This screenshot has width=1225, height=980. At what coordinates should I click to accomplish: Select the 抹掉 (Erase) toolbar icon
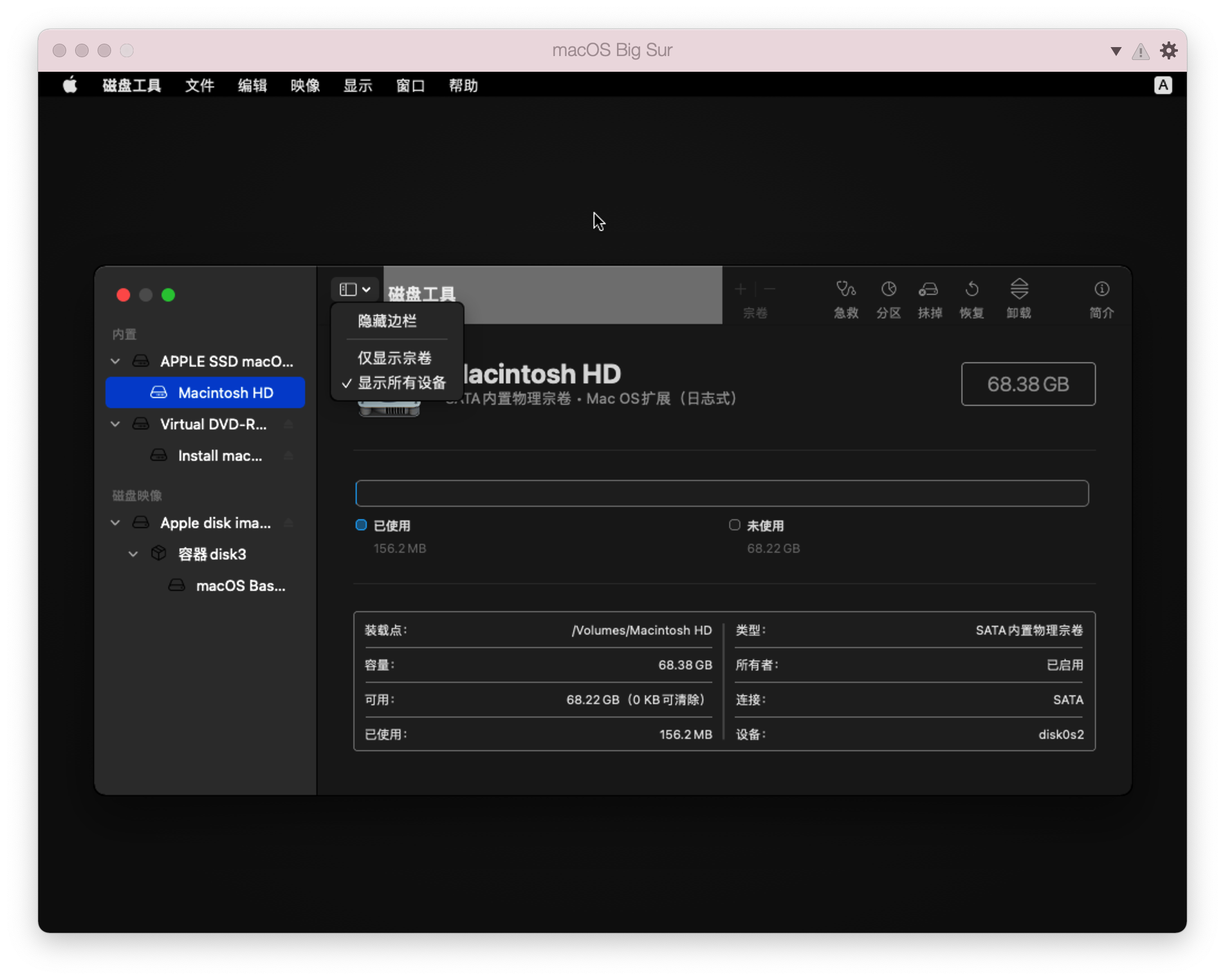click(929, 298)
